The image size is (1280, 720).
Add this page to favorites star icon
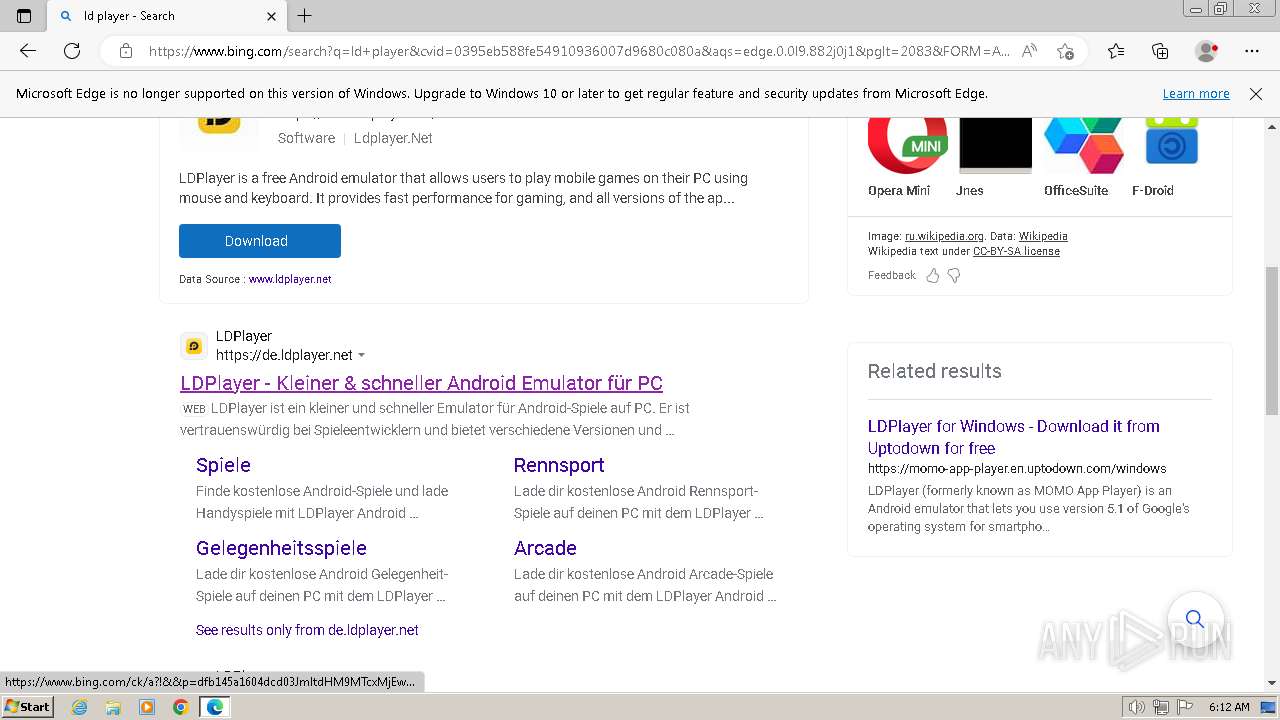click(1065, 51)
